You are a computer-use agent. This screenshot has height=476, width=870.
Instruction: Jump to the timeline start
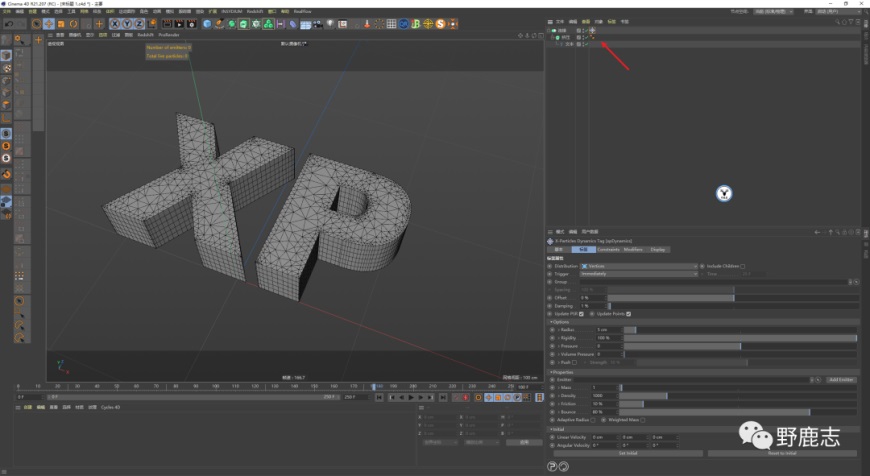click(x=379, y=397)
